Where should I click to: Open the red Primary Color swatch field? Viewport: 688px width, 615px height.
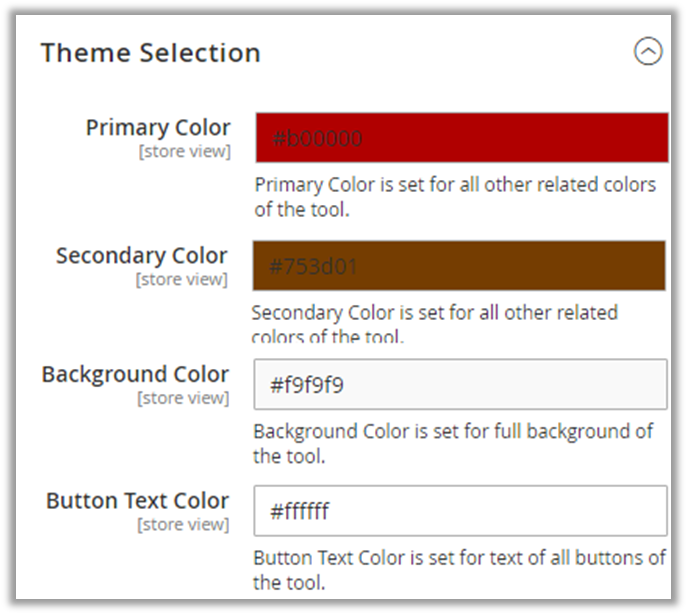[x=461, y=138]
